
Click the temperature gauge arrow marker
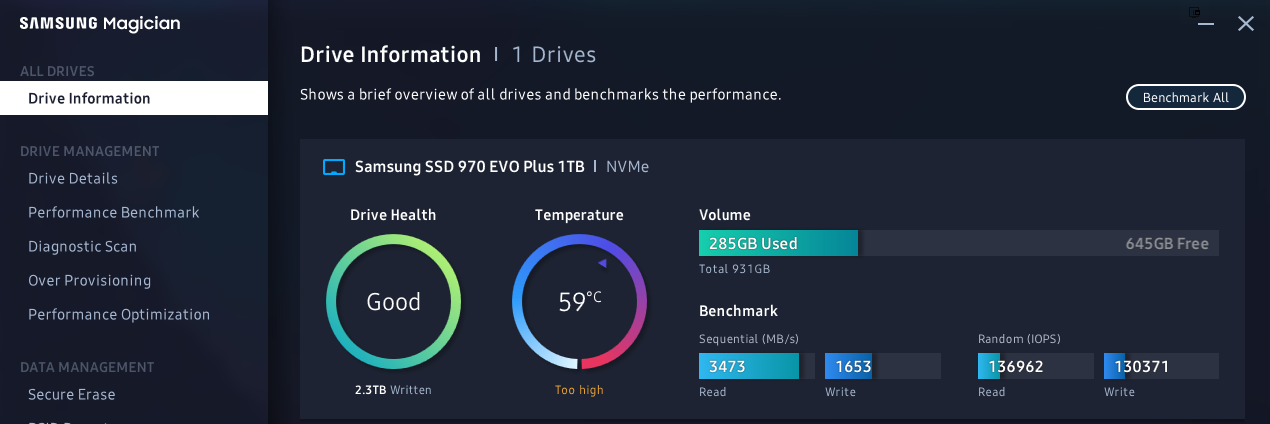603,263
